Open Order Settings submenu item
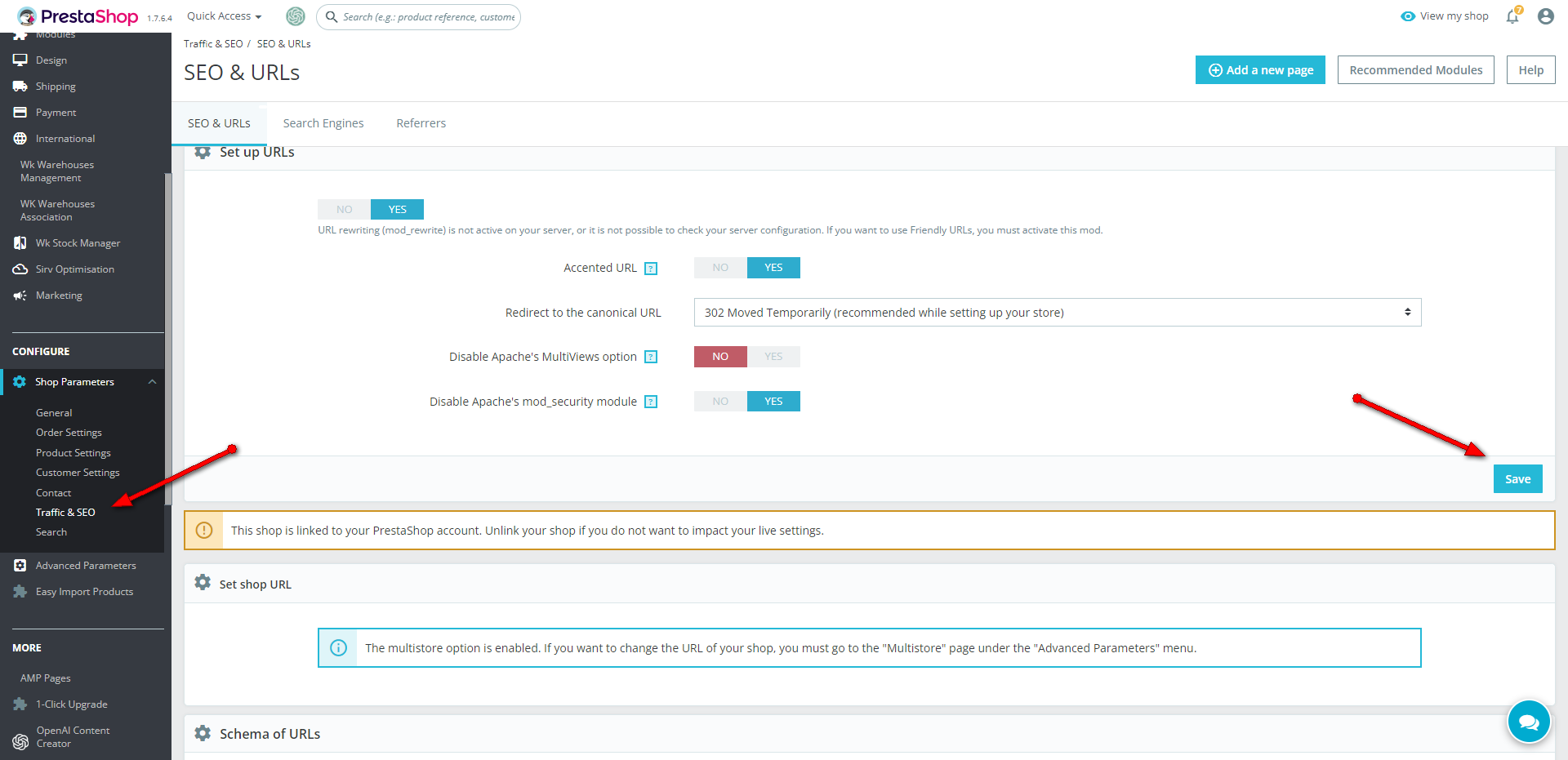 pyautogui.click(x=69, y=433)
